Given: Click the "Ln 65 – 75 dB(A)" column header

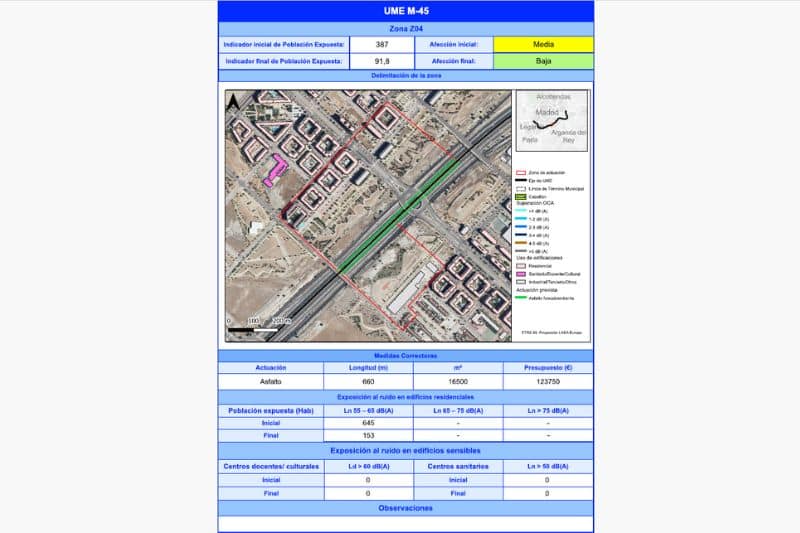Looking at the screenshot, I should click(x=458, y=411).
